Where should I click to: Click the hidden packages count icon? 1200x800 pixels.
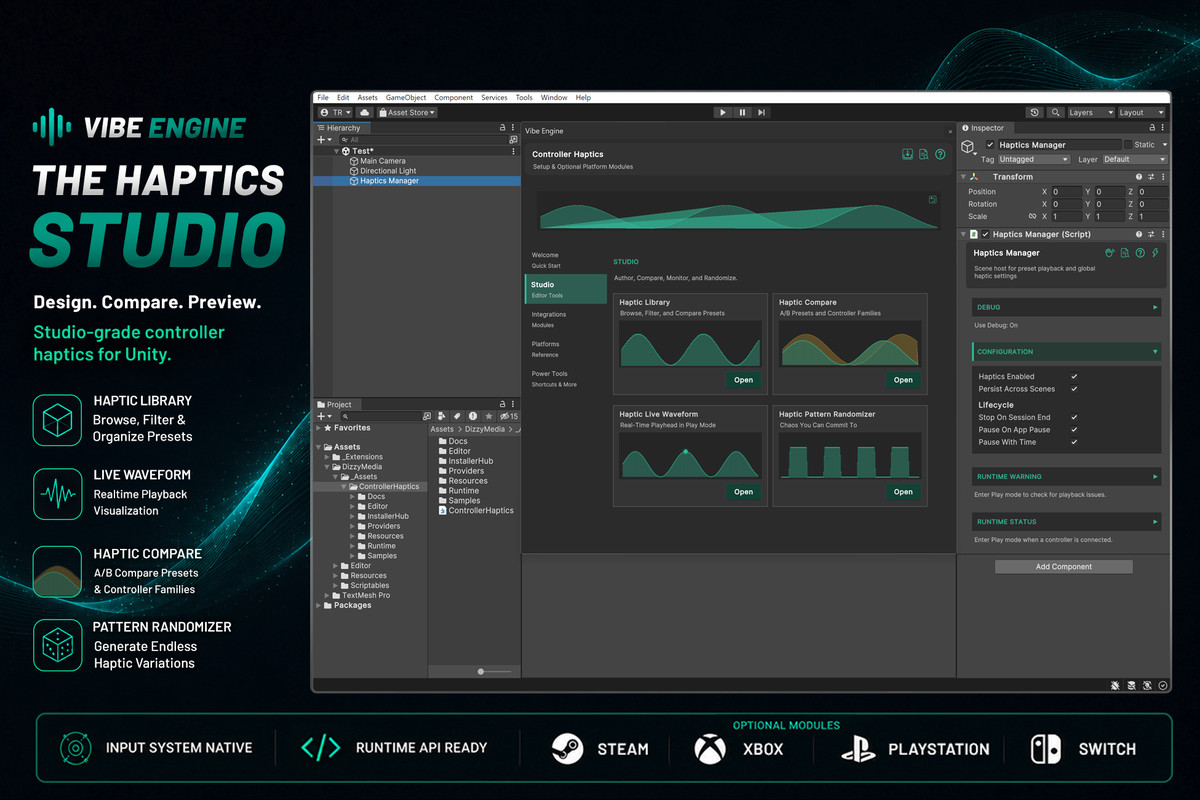(x=509, y=416)
